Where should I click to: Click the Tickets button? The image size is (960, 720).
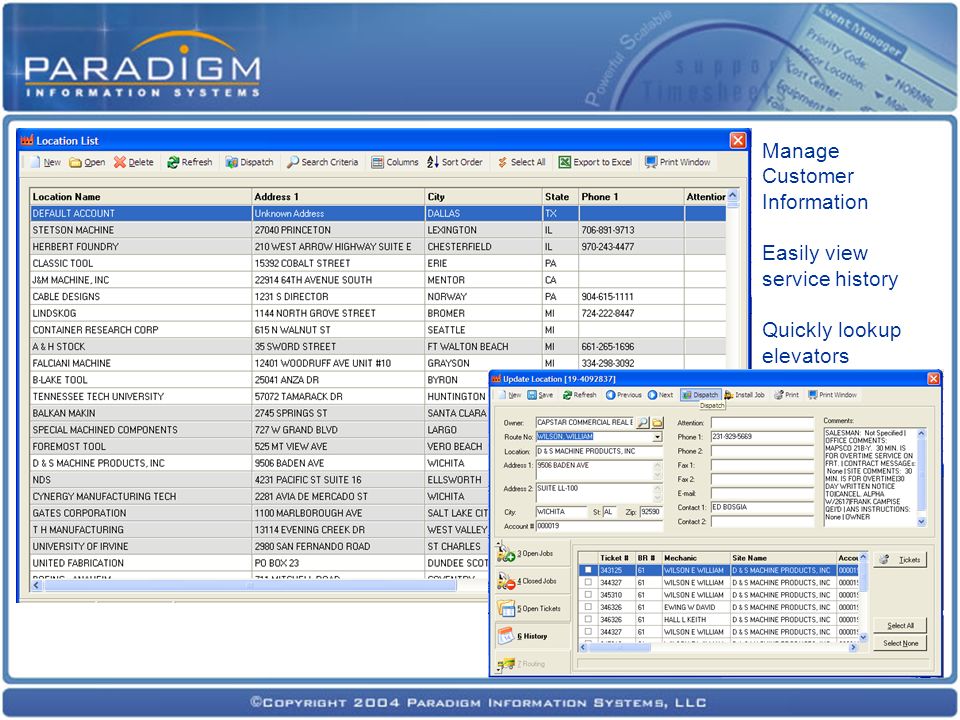coord(900,560)
